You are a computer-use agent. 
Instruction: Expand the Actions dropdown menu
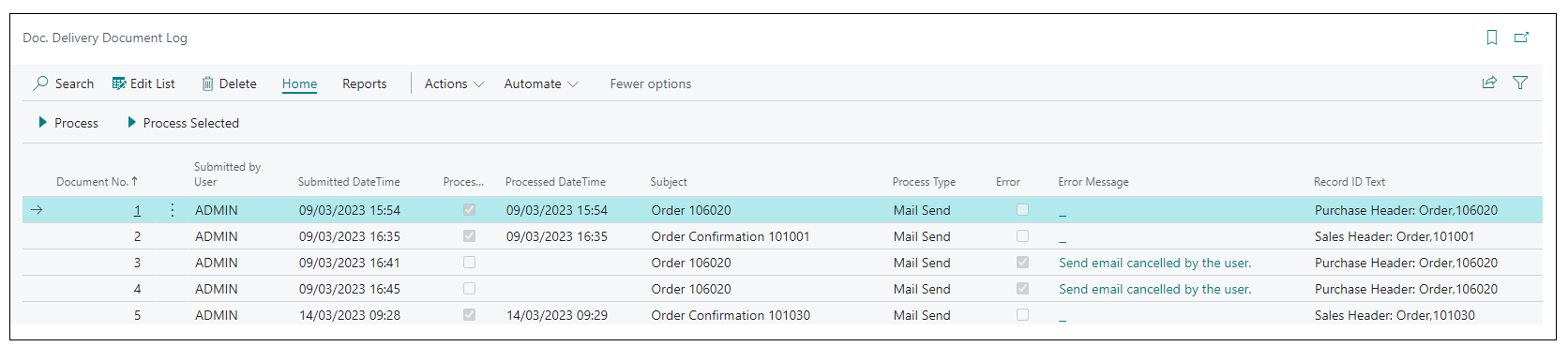pos(454,83)
